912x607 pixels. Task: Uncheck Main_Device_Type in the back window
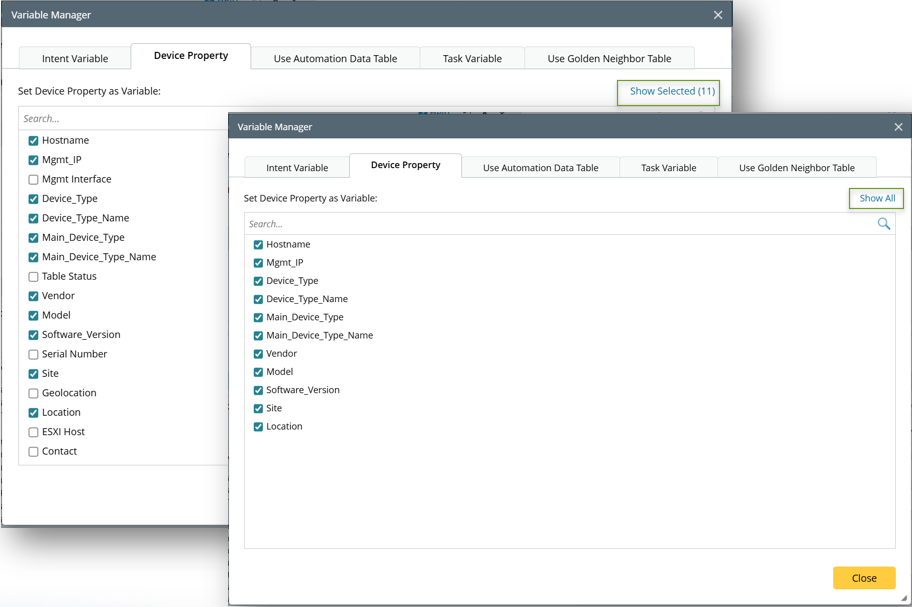coord(33,238)
